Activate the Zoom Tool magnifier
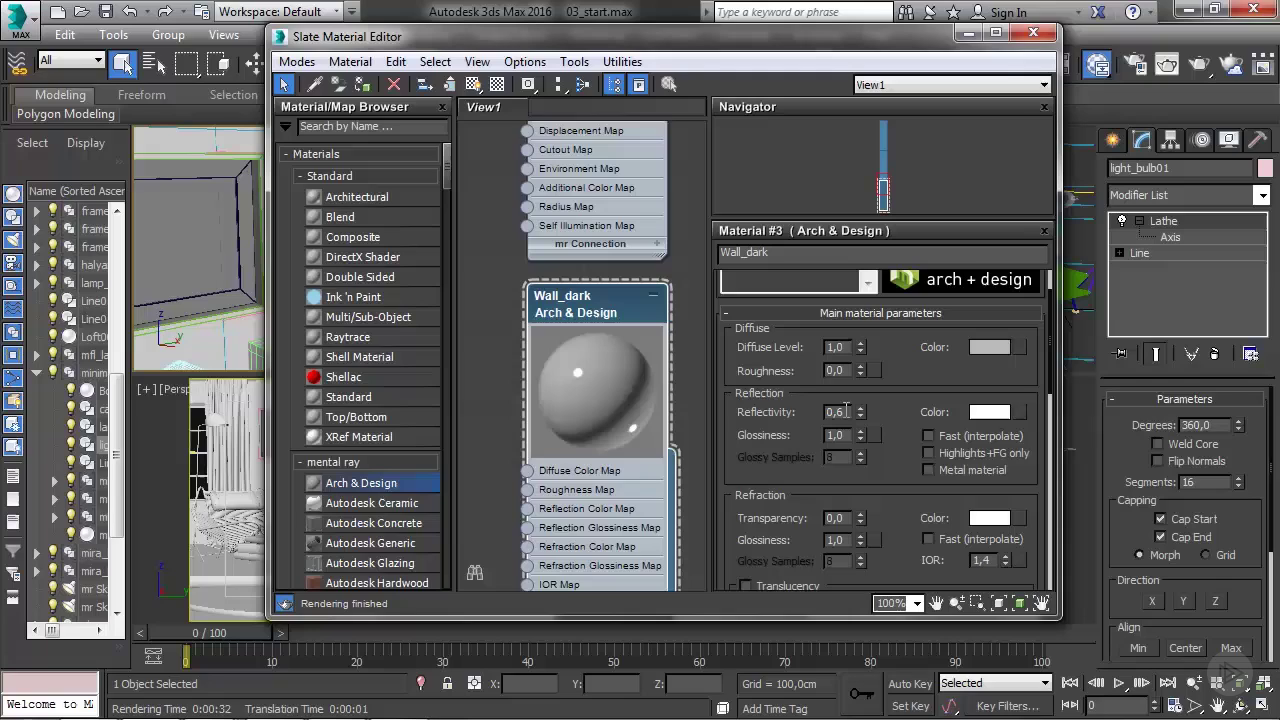 click(x=958, y=603)
